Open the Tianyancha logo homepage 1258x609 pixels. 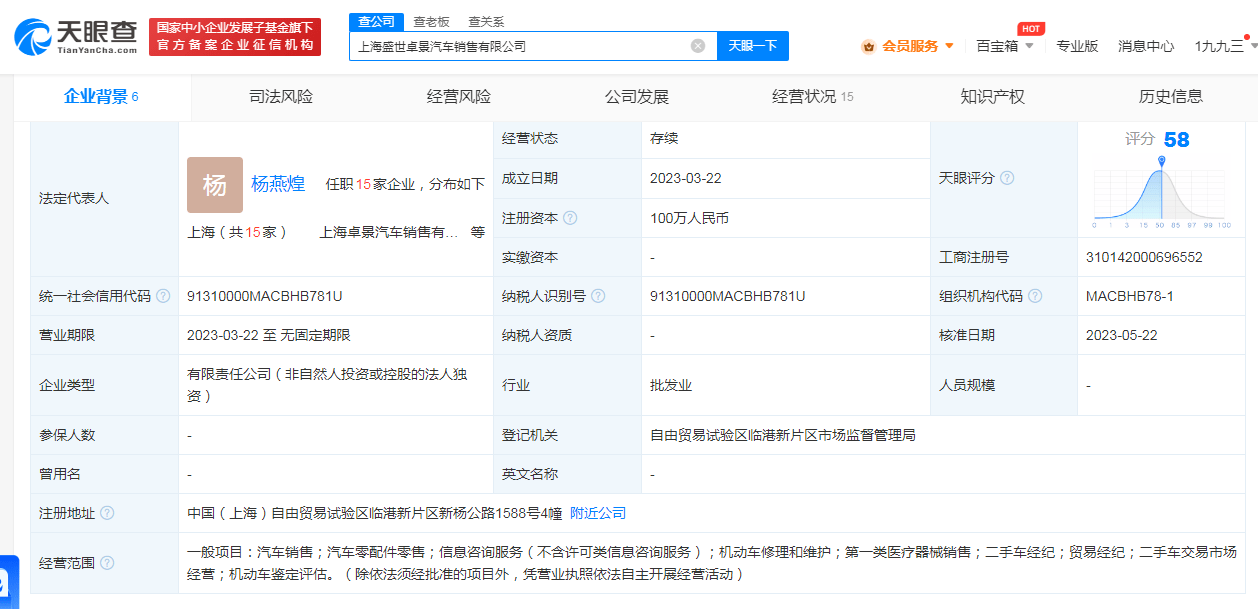tap(76, 37)
